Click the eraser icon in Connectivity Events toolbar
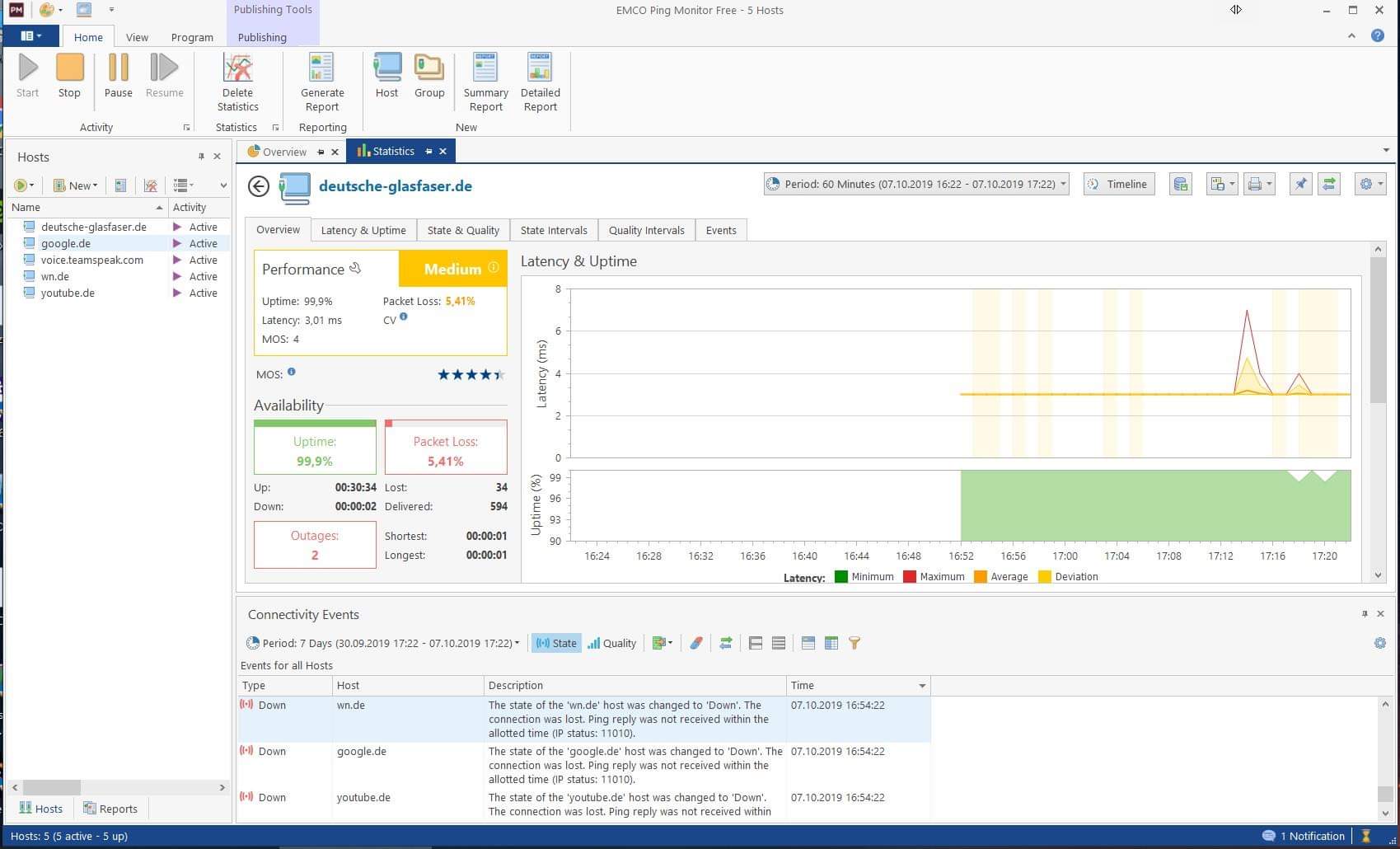1400x849 pixels. 696,643
